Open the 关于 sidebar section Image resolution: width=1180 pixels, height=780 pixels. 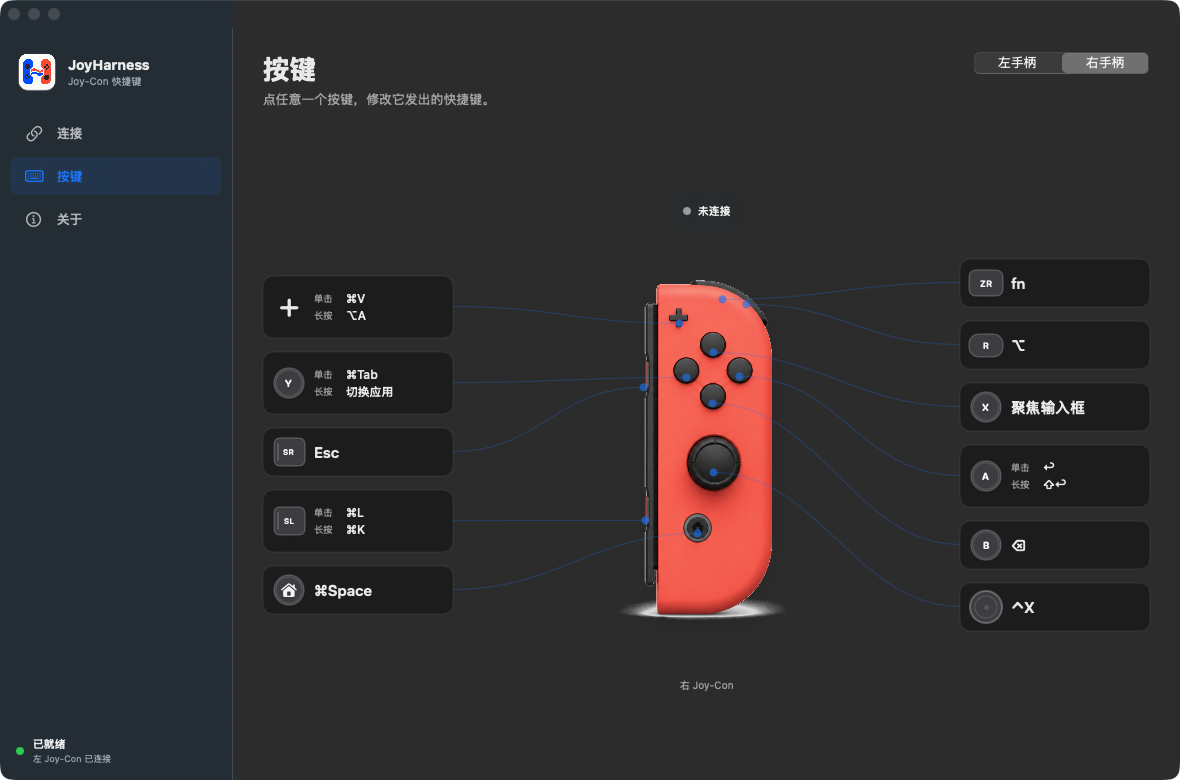[x=116, y=219]
